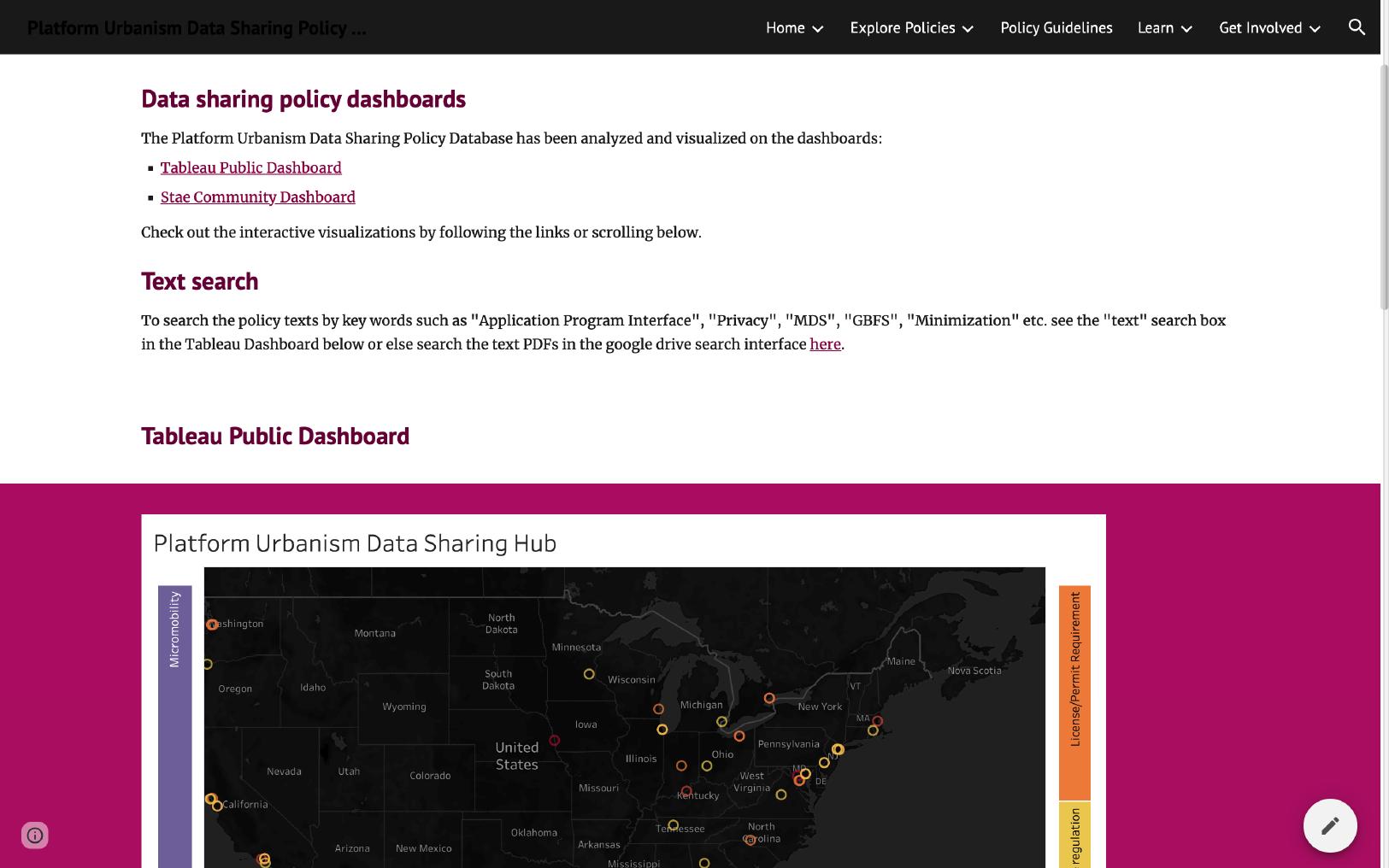Click the Nova Scotia map label
This screenshot has height=868, width=1389.
tap(974, 671)
